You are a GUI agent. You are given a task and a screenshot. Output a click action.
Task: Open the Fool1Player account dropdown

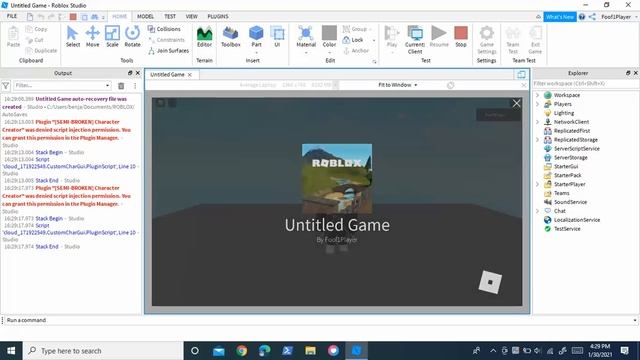click(619, 17)
